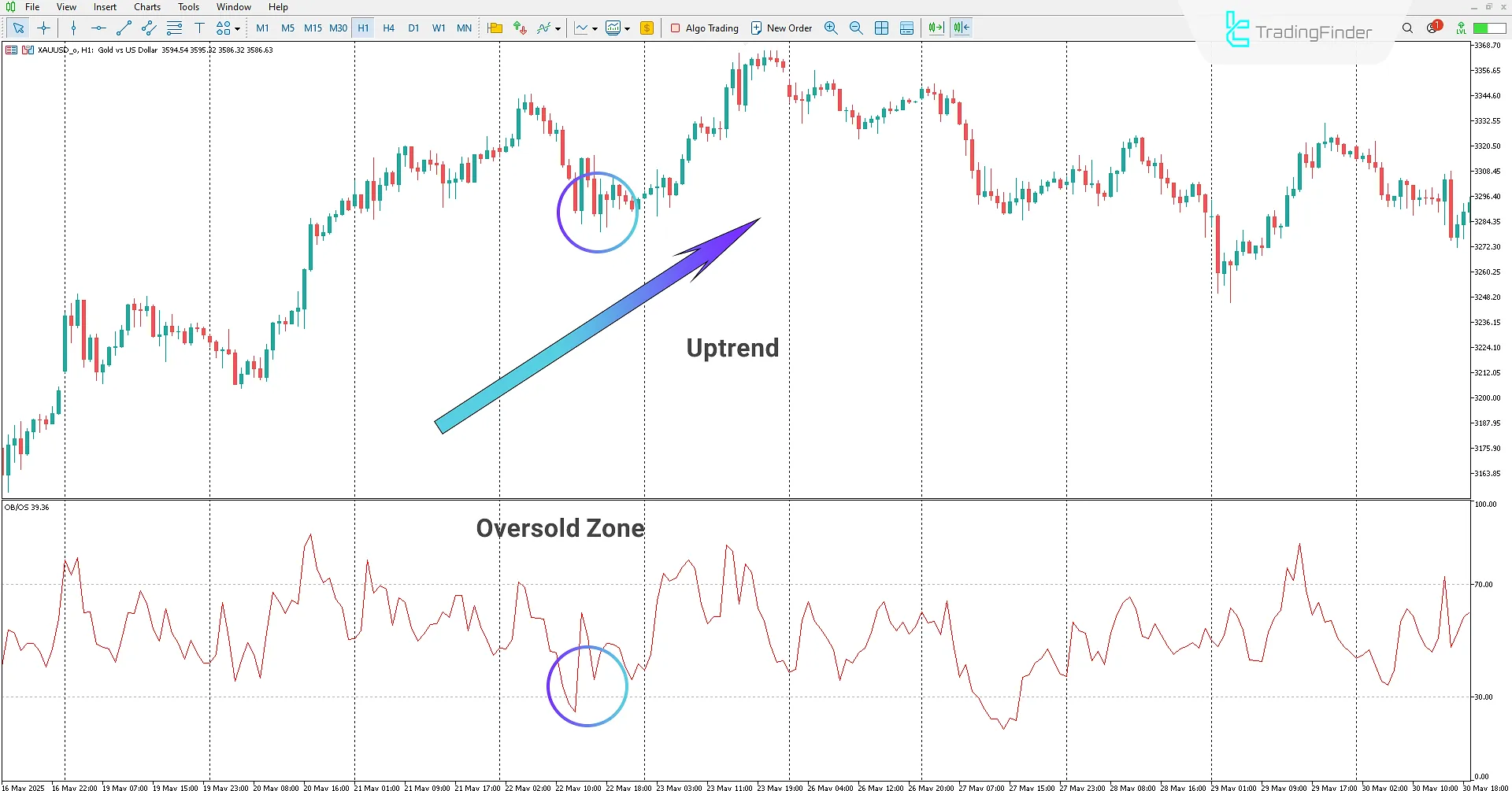The image size is (1512, 791).
Task: Switch to the H4 timeframe
Action: click(388, 28)
